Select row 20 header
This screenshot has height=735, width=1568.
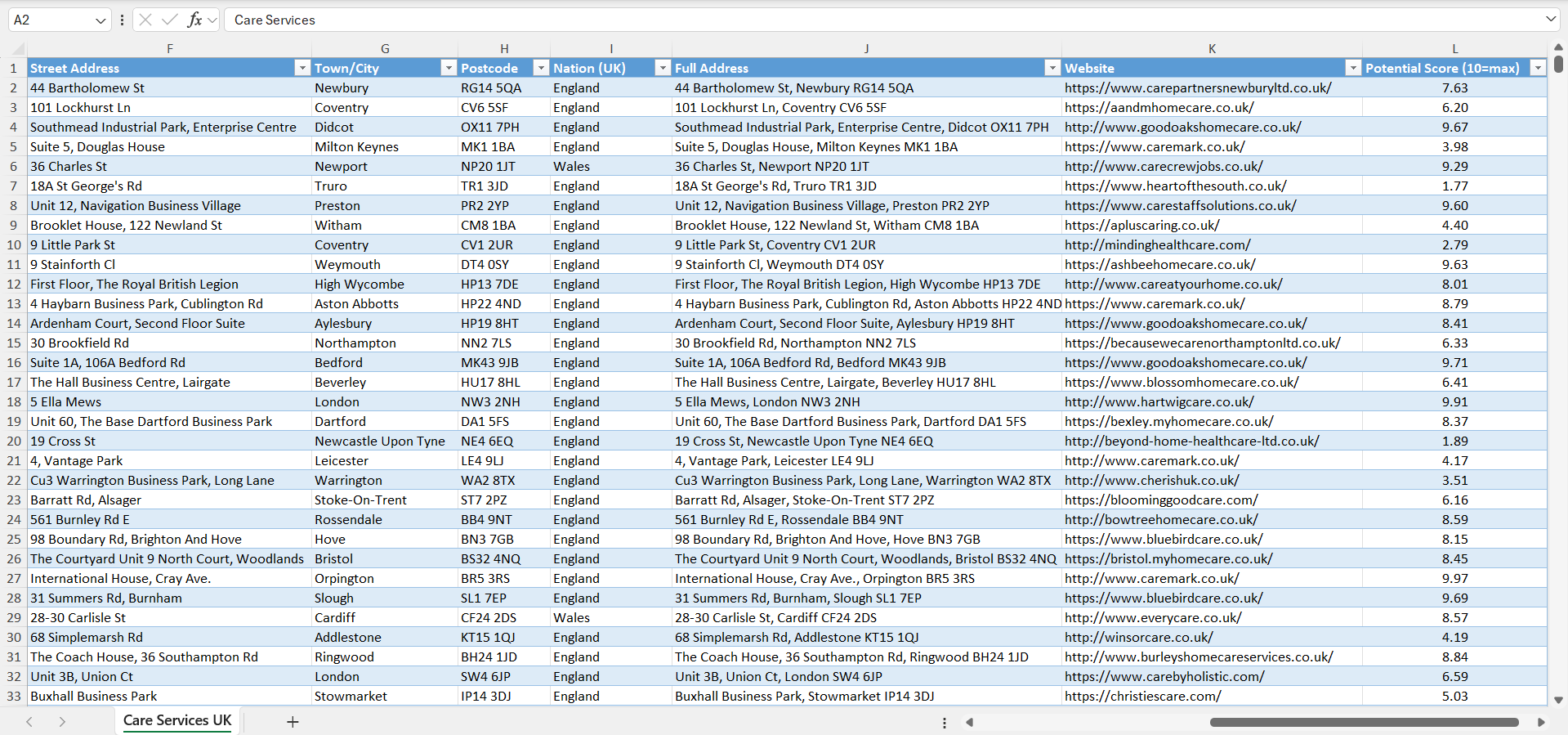(13, 441)
